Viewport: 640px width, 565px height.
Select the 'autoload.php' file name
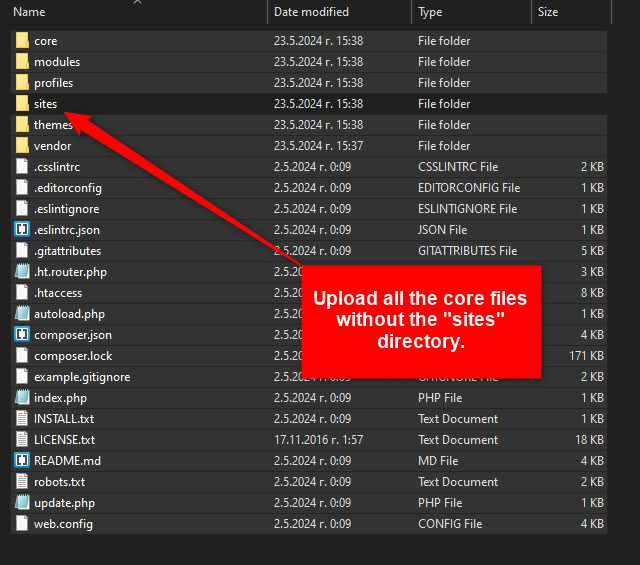point(69,314)
